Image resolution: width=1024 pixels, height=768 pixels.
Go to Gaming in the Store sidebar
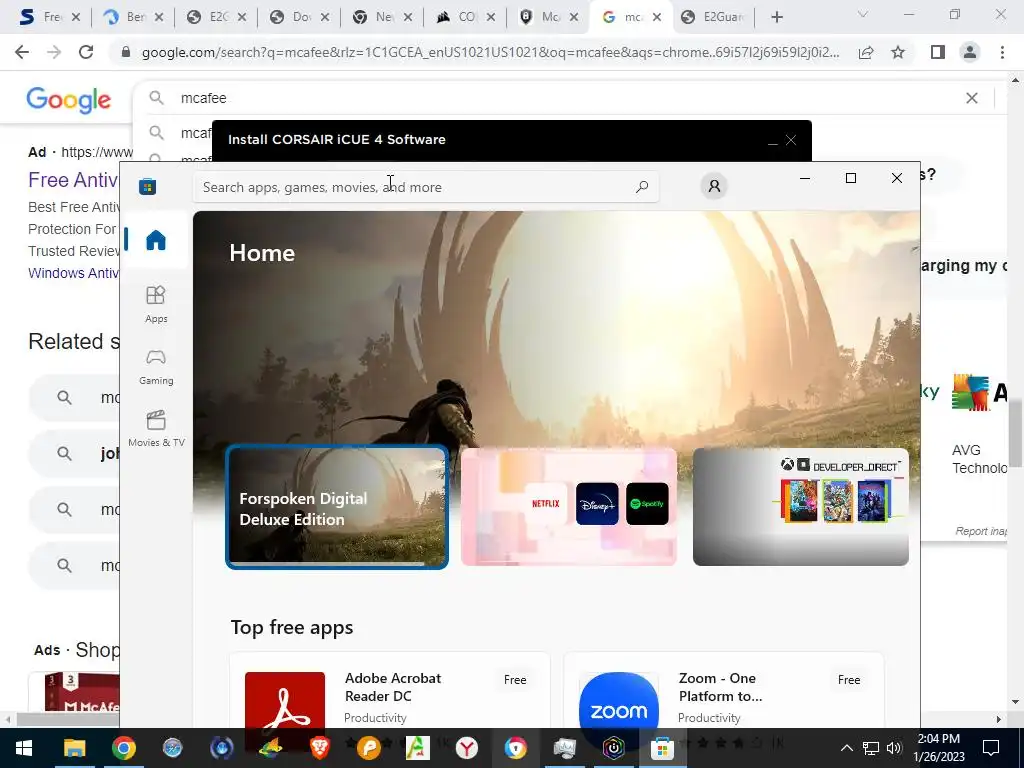point(156,366)
